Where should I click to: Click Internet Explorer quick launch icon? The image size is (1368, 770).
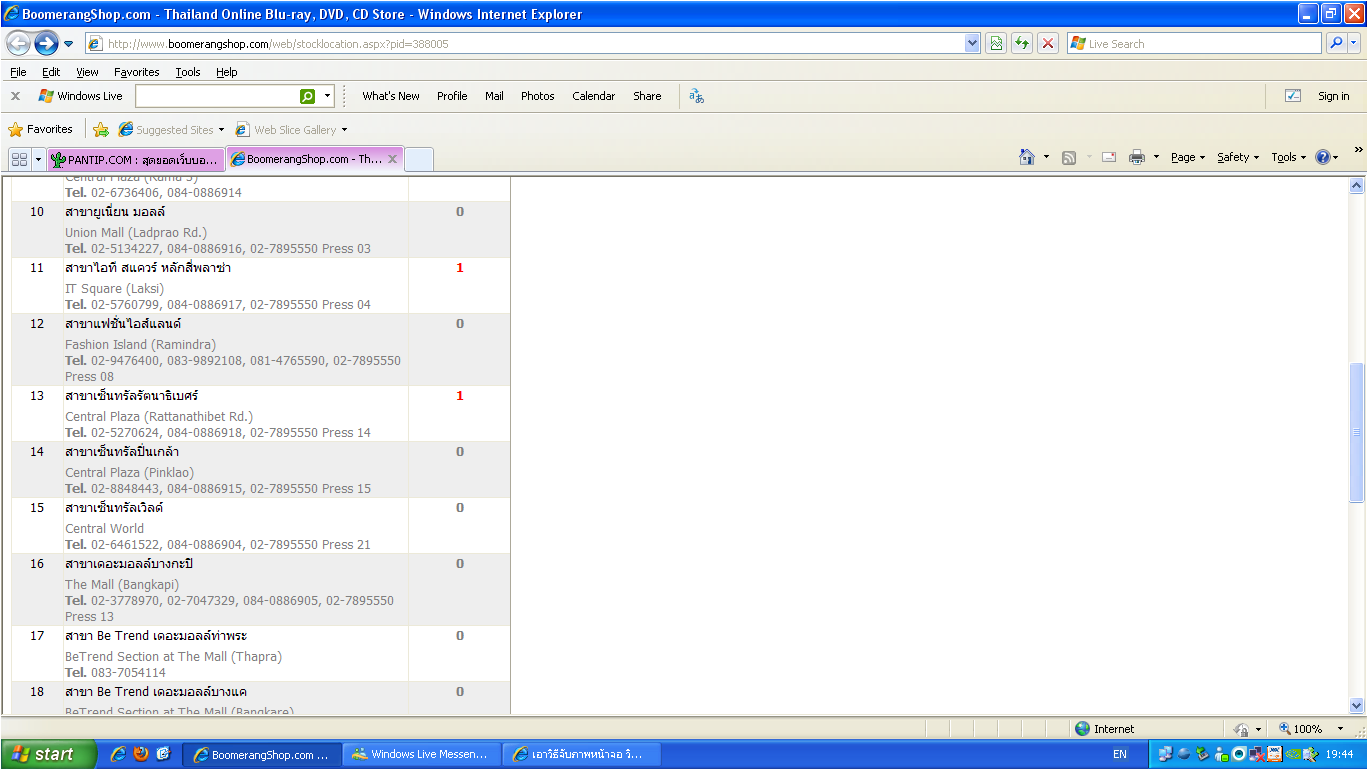118,754
